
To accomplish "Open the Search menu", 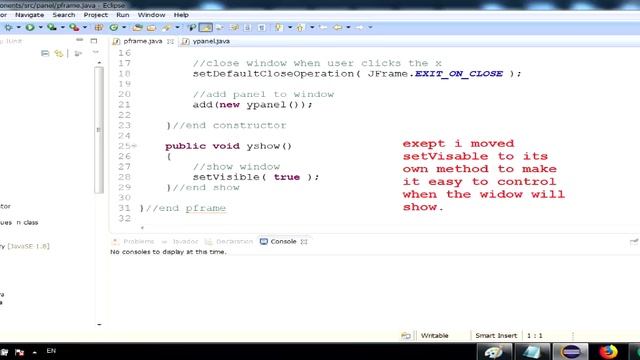I will click(x=64, y=15).
